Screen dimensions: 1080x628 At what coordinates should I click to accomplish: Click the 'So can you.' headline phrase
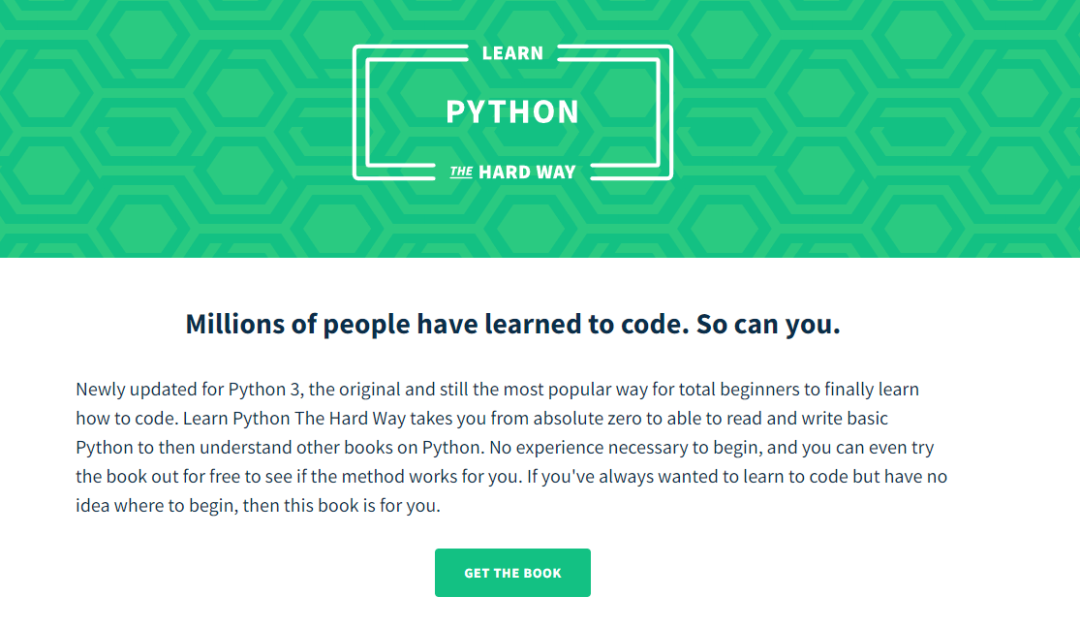[768, 324]
